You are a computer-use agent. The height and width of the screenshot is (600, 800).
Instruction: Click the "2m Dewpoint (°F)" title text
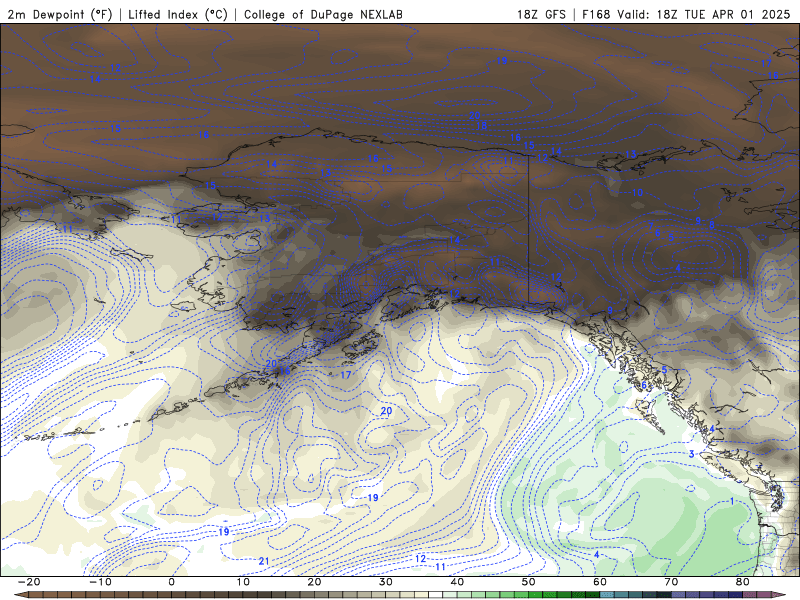(60, 14)
